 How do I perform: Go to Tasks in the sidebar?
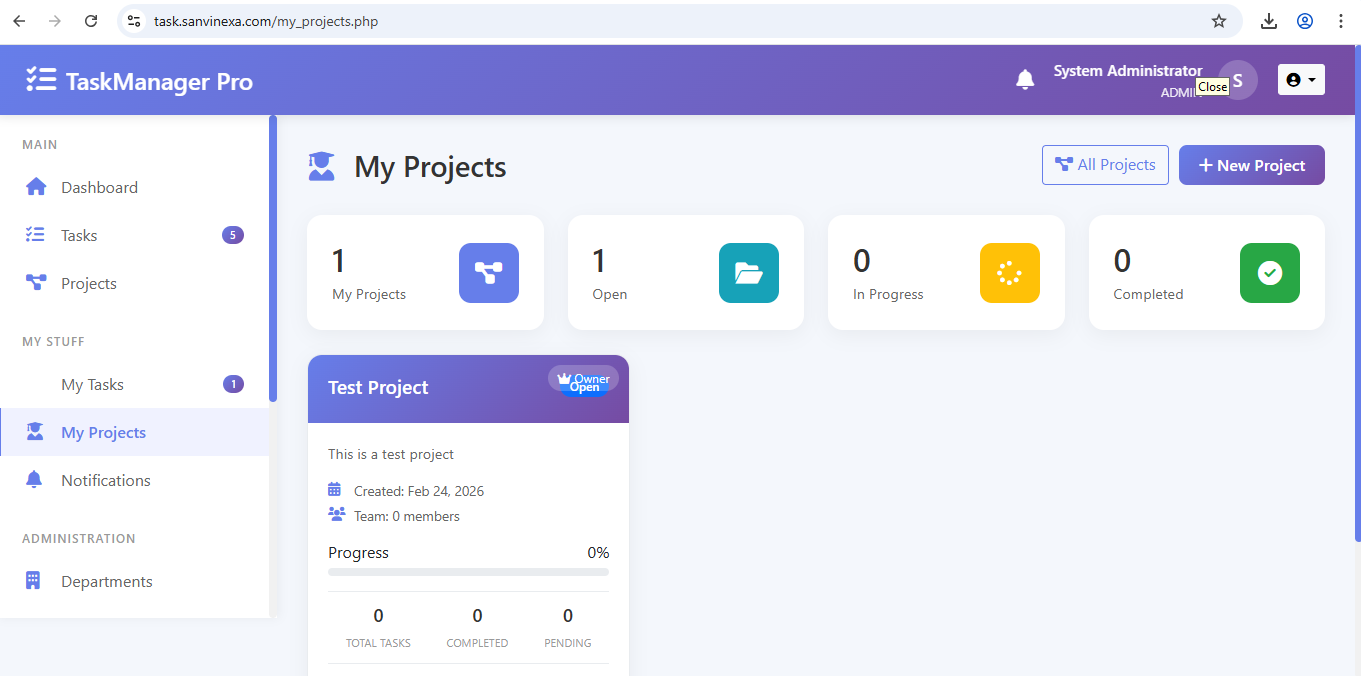79,235
